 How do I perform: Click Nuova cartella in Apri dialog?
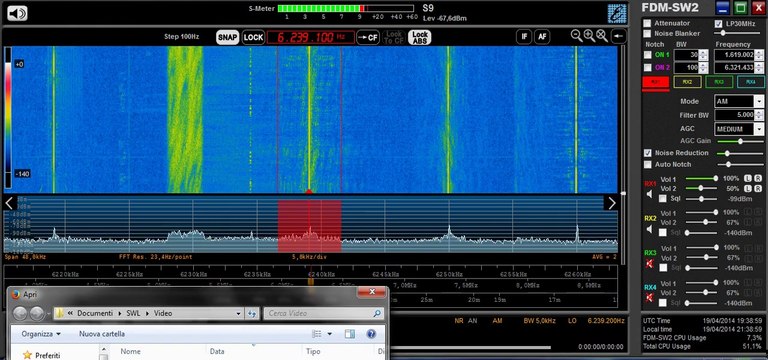(102, 334)
